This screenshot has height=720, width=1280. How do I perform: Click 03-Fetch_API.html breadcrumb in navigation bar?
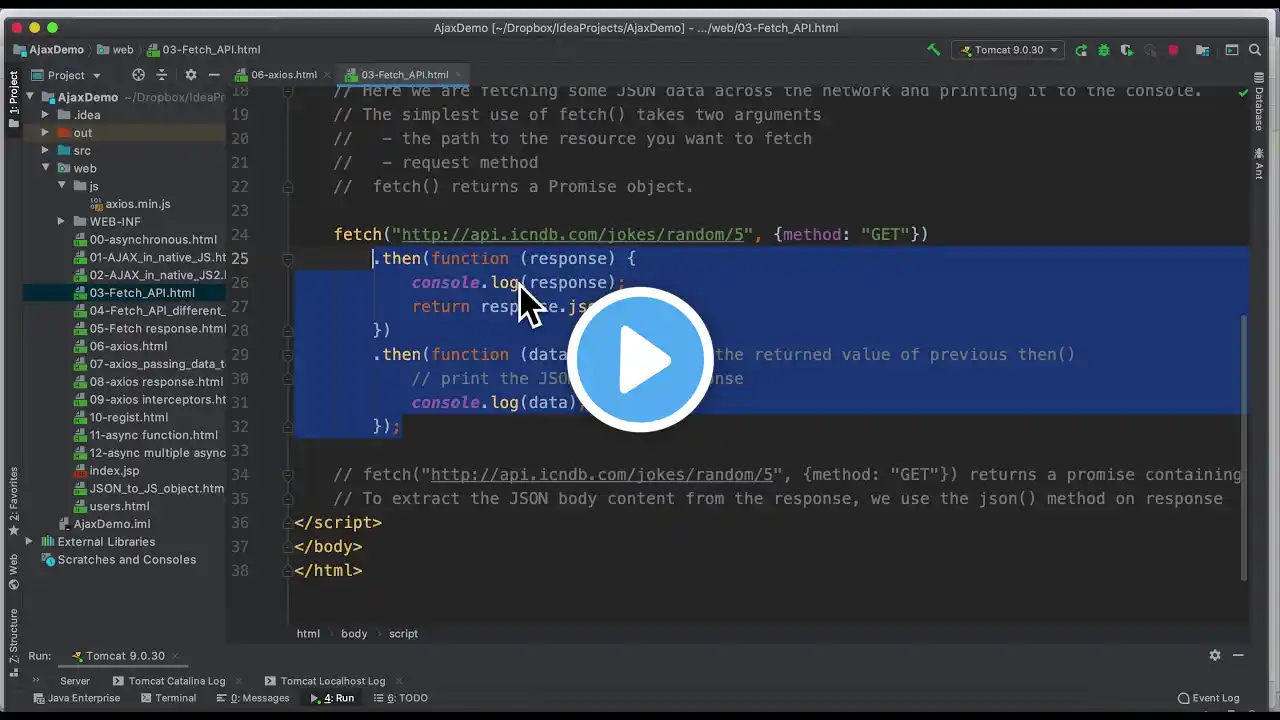click(x=204, y=50)
